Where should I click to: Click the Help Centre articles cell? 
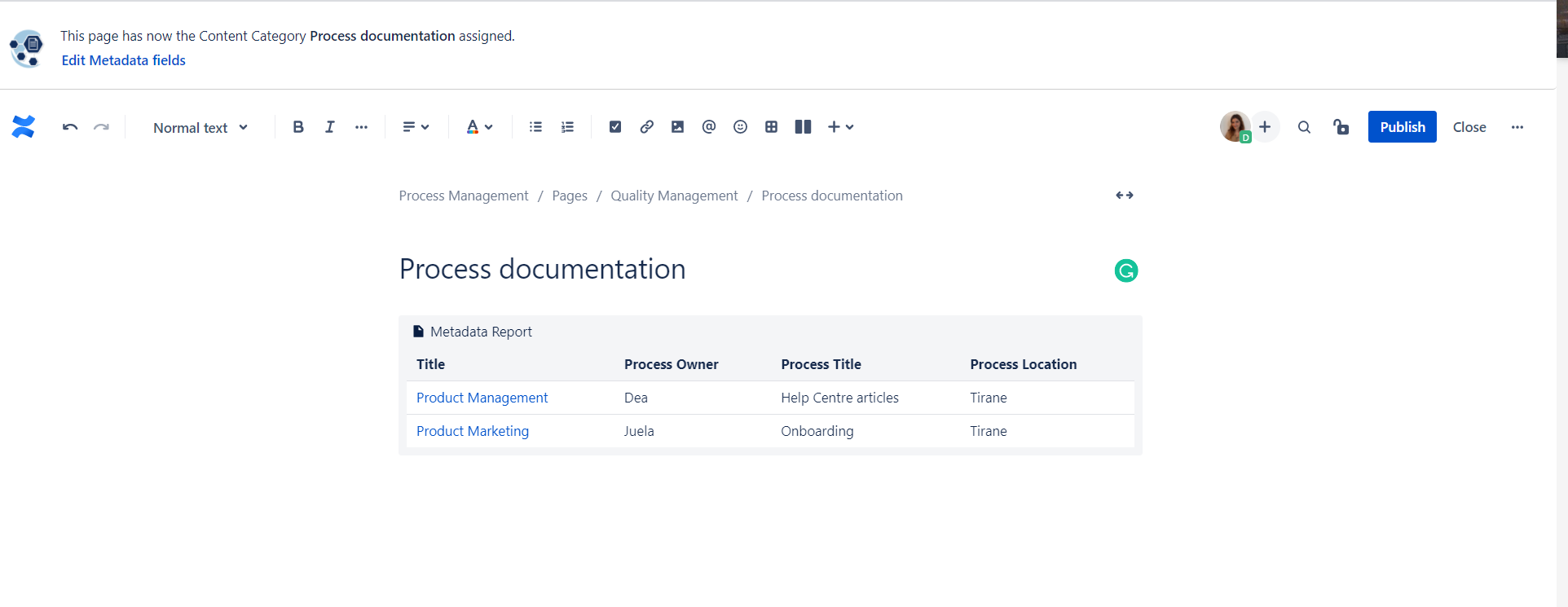pos(840,398)
